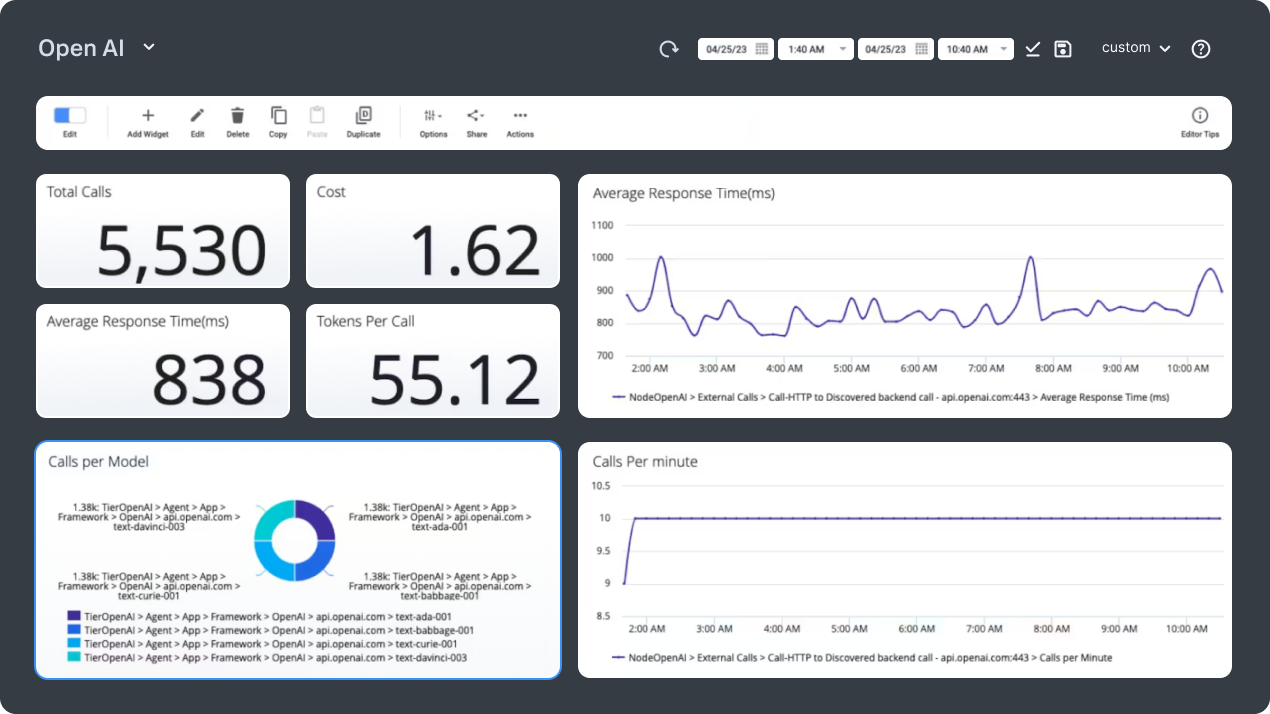The width and height of the screenshot is (1270, 714).
Task: Open the help question mark icon
Action: click(x=1201, y=49)
